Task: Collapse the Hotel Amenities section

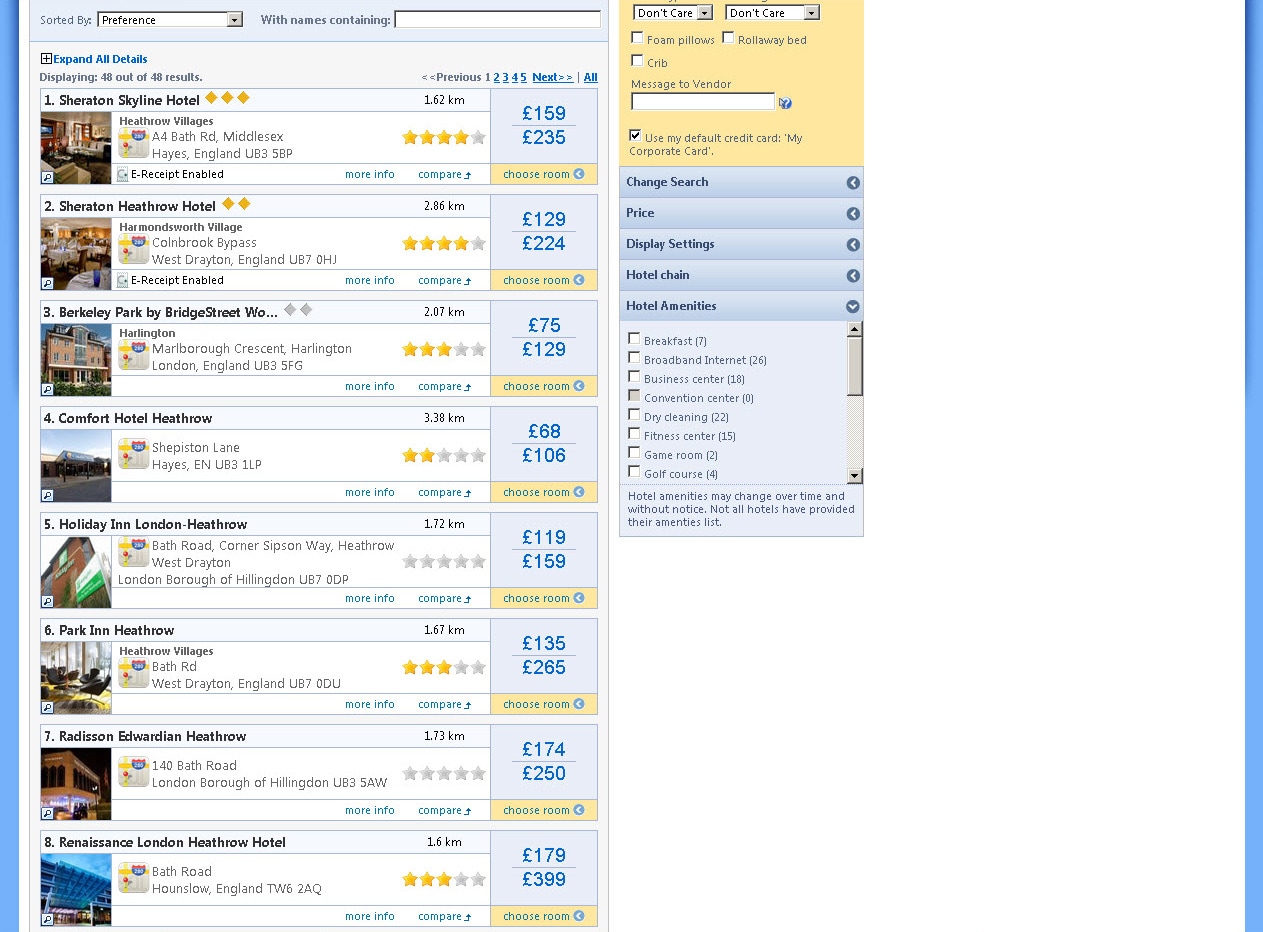Action: click(852, 307)
